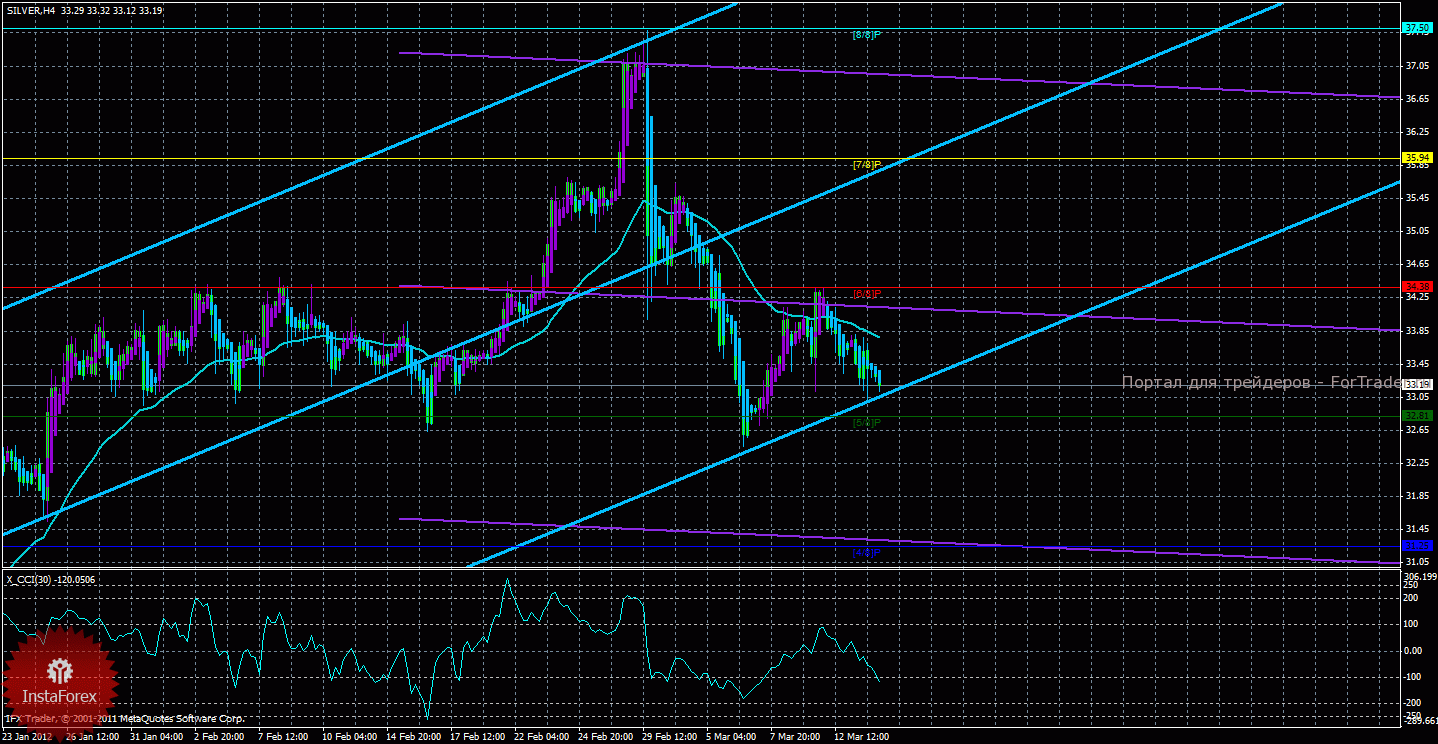
Task: Click the 17 Feb 12:00 time label
Action: (x=478, y=737)
